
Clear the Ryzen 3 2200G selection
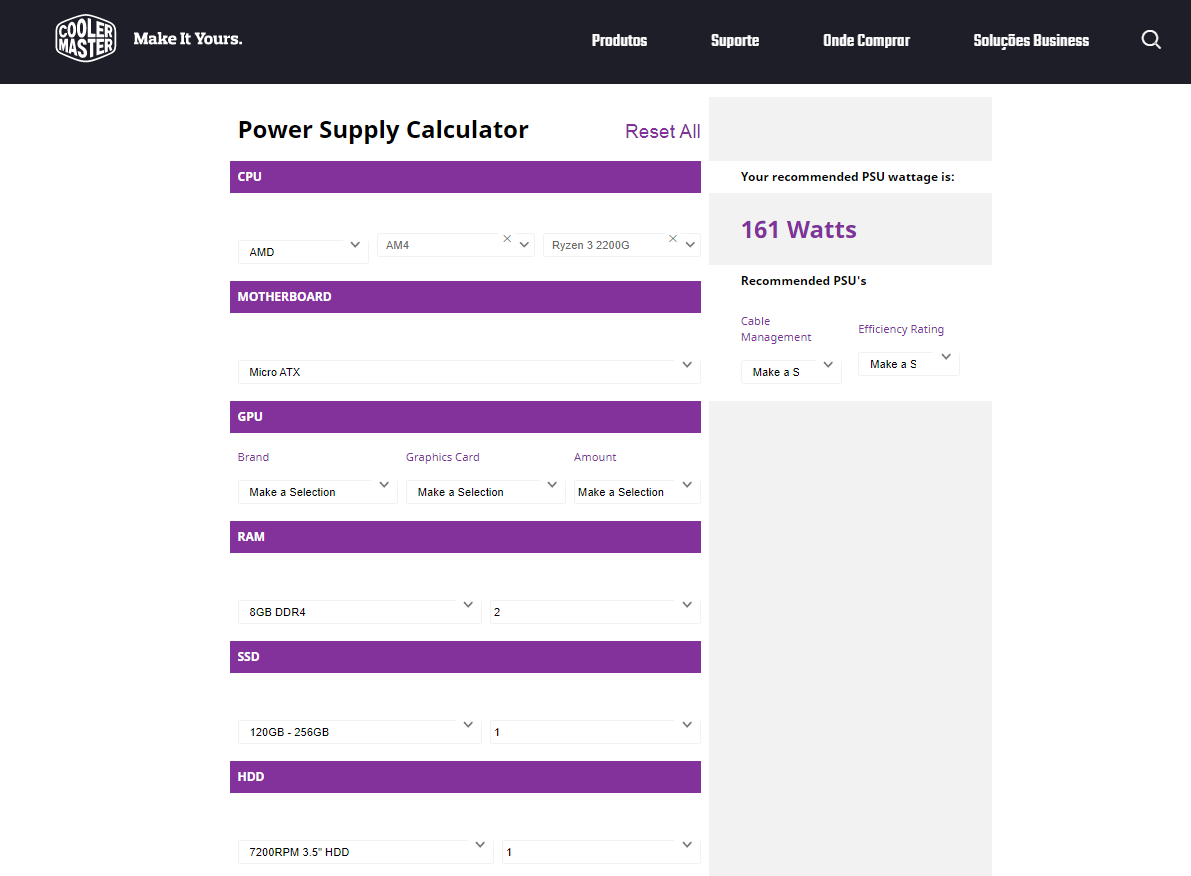coord(672,239)
